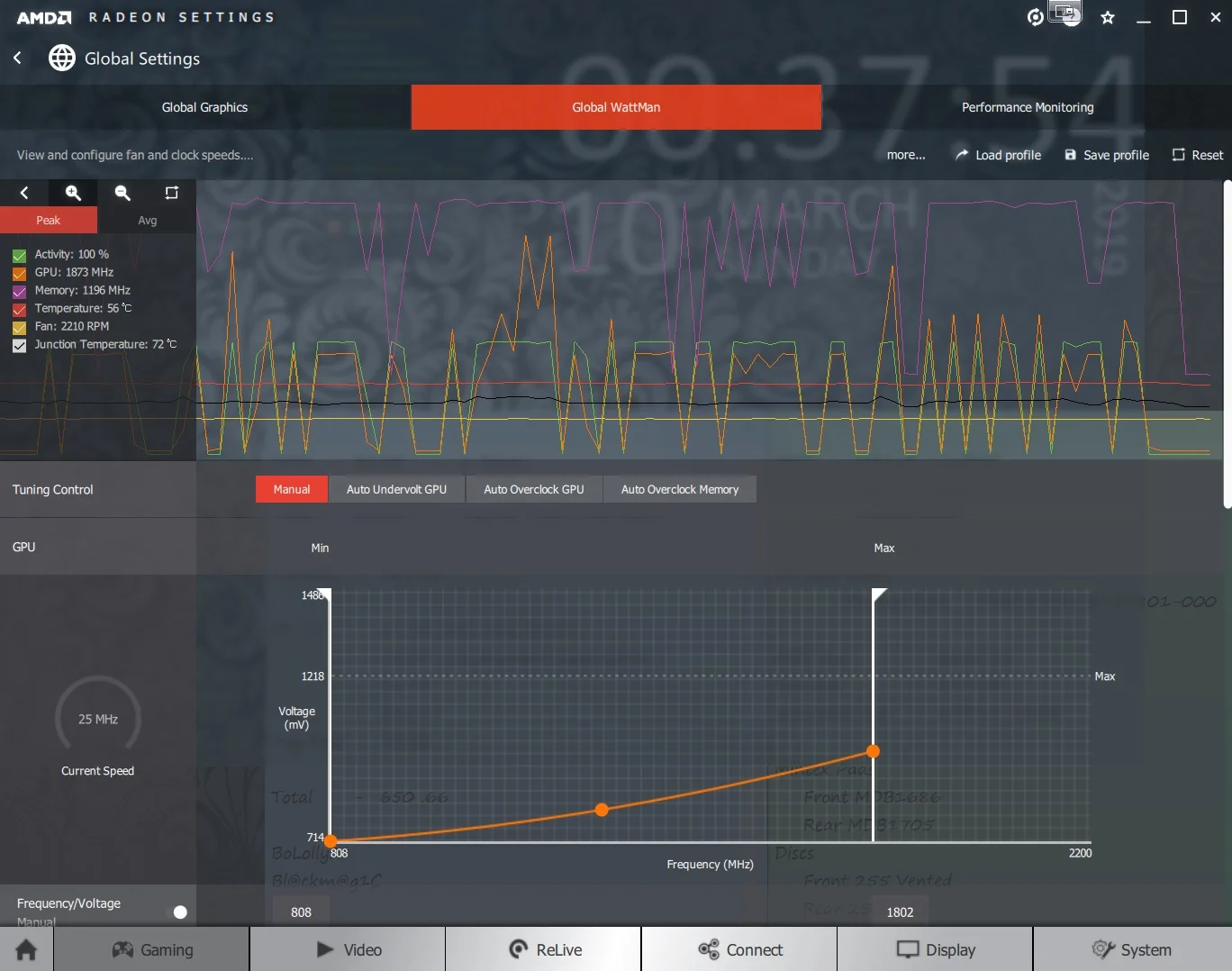The height and width of the screenshot is (971, 1232).
Task: Click the star favorites icon
Action: (x=1108, y=17)
